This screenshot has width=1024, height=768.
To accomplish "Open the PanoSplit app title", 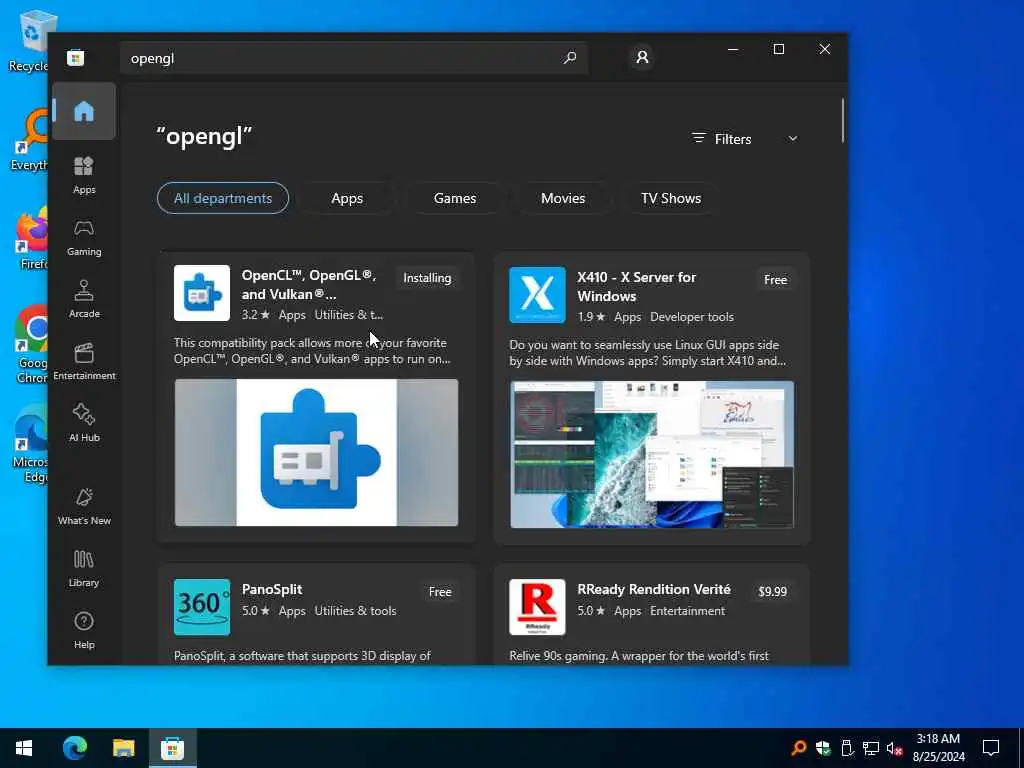I will tap(272, 589).
